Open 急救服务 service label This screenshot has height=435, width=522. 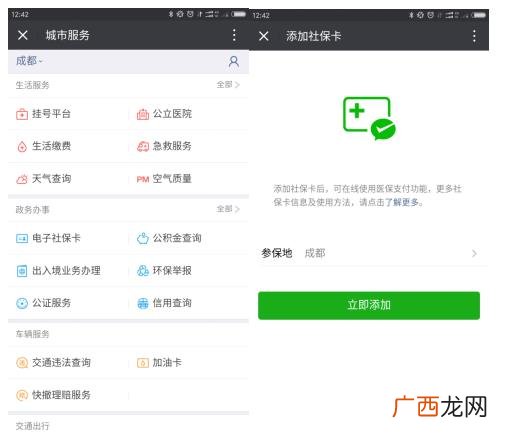(172, 146)
